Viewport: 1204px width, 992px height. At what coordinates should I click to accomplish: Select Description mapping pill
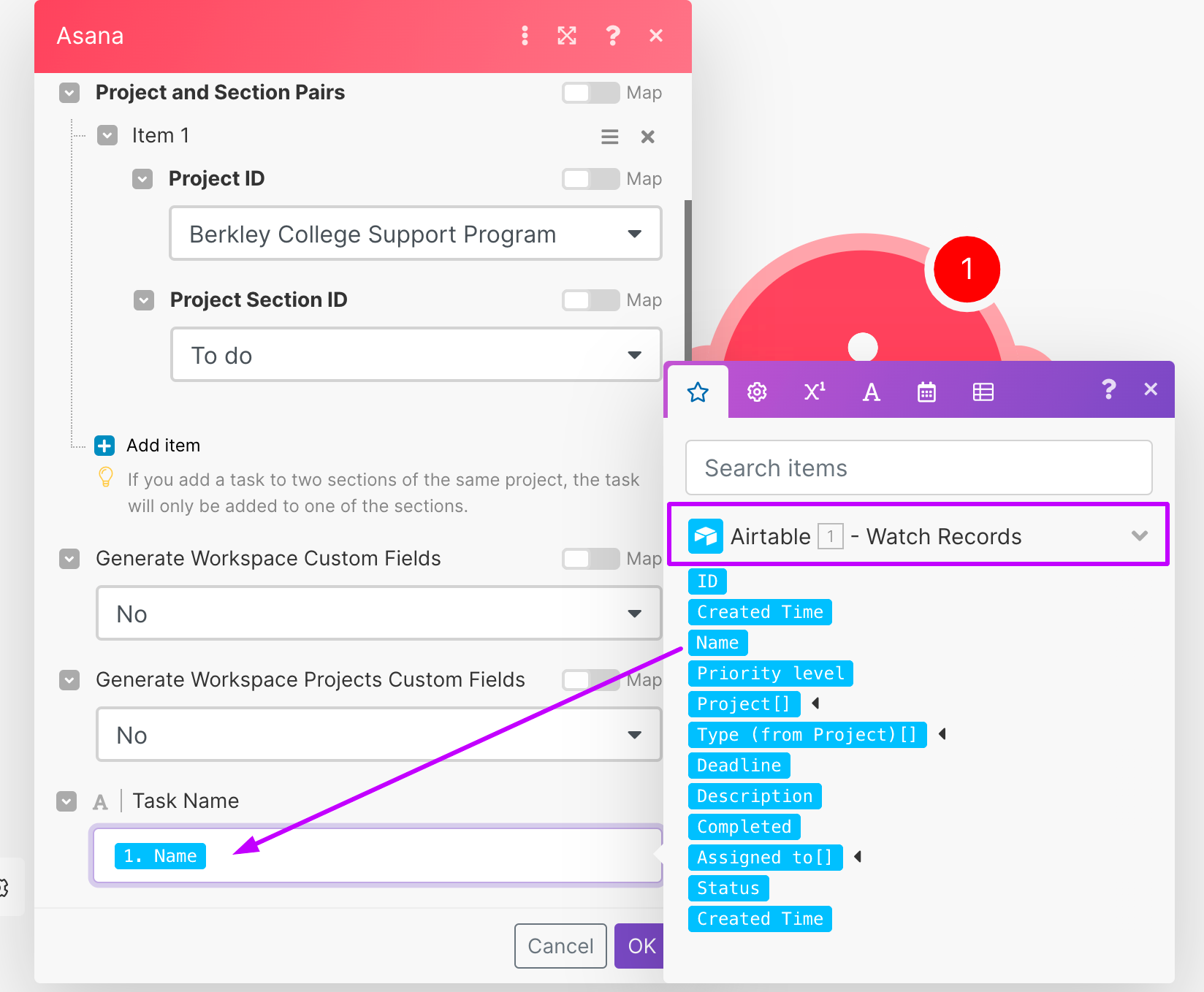click(x=755, y=796)
